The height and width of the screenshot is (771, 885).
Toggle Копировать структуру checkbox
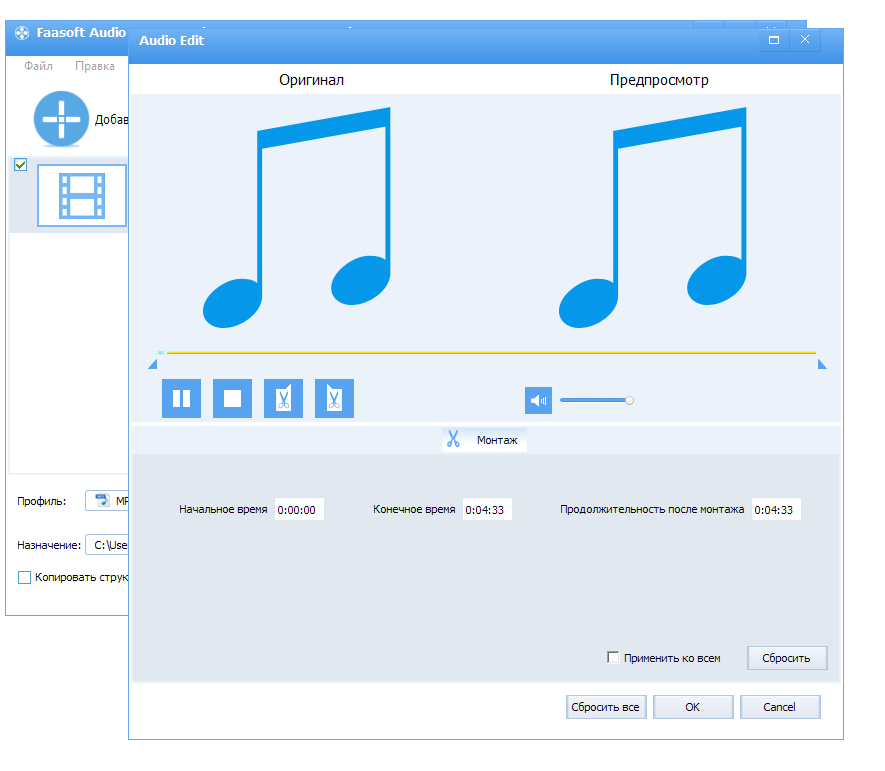(24, 577)
